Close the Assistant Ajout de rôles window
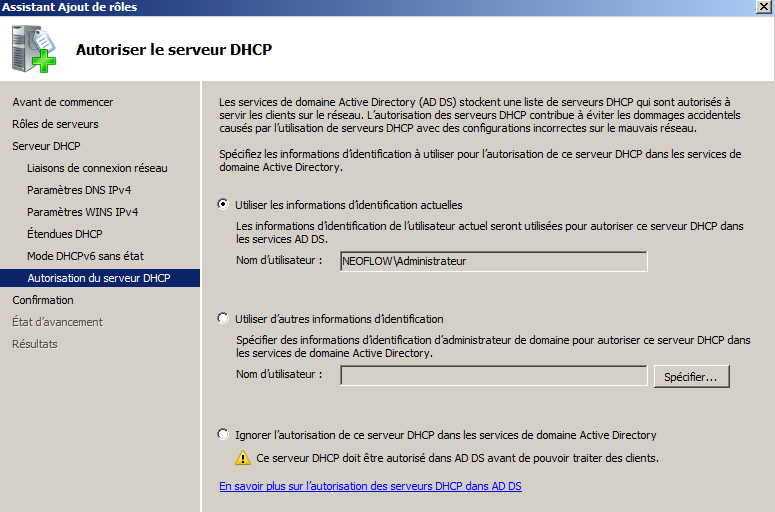The height and width of the screenshot is (512, 775). [764, 7]
